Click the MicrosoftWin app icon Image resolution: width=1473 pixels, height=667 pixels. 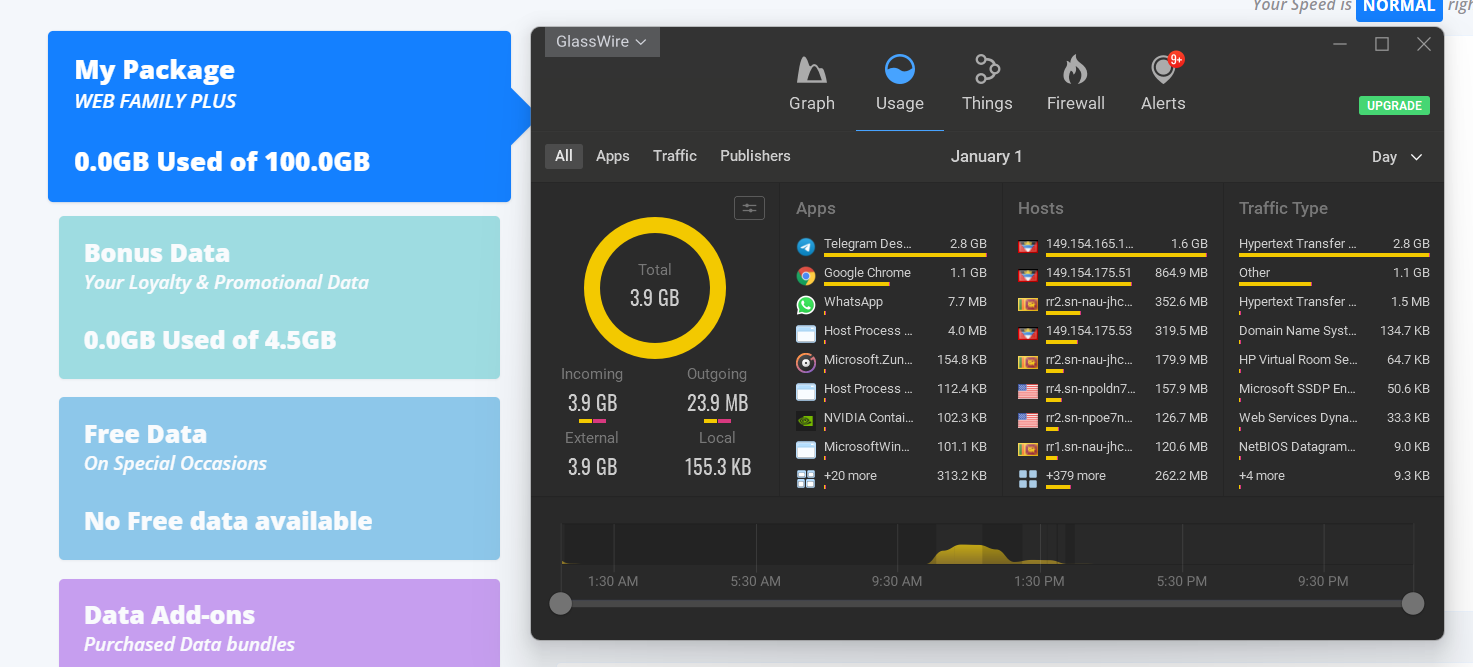click(x=806, y=449)
